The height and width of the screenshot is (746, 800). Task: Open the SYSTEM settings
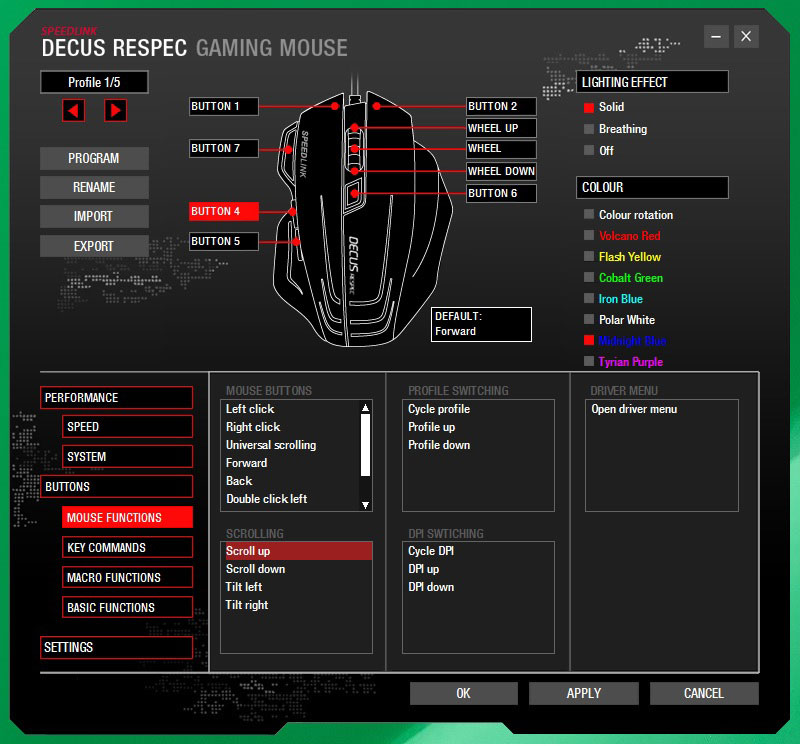[x=128, y=457]
